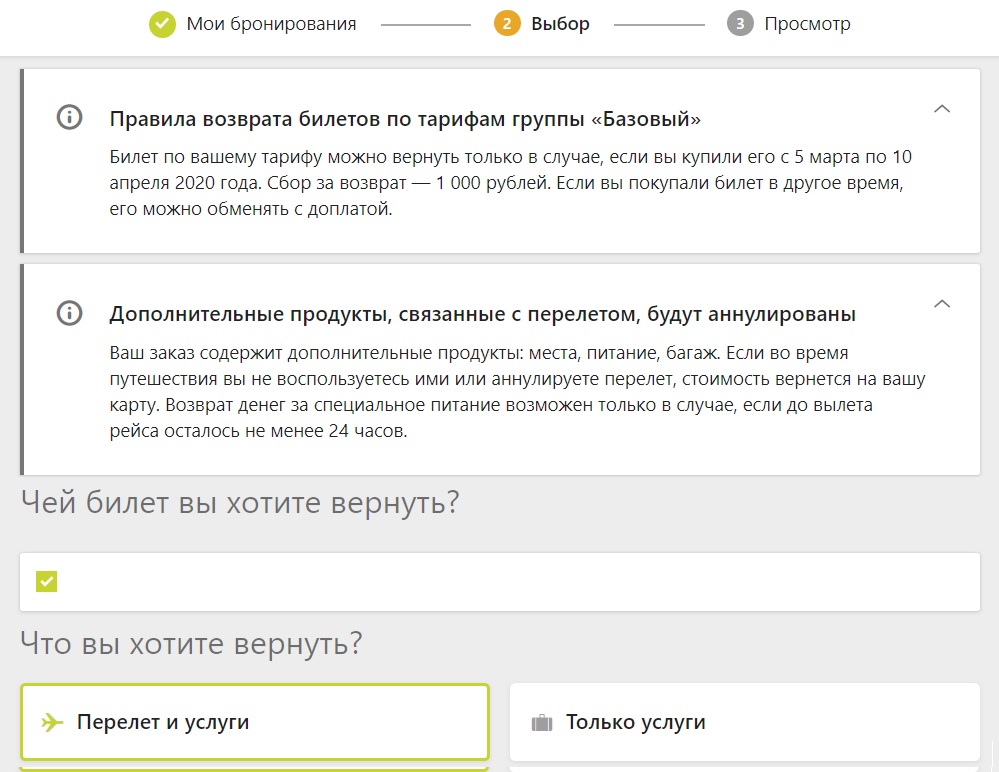Open the «Мои бронирования» step

coord(271,24)
